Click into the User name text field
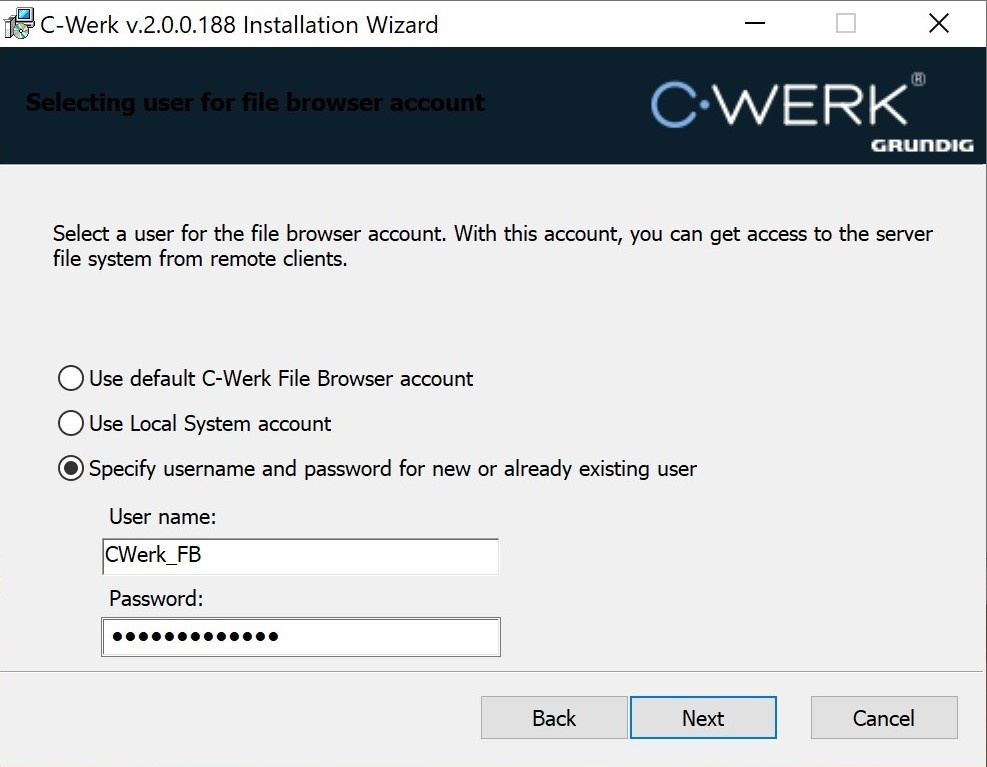 click(300, 556)
